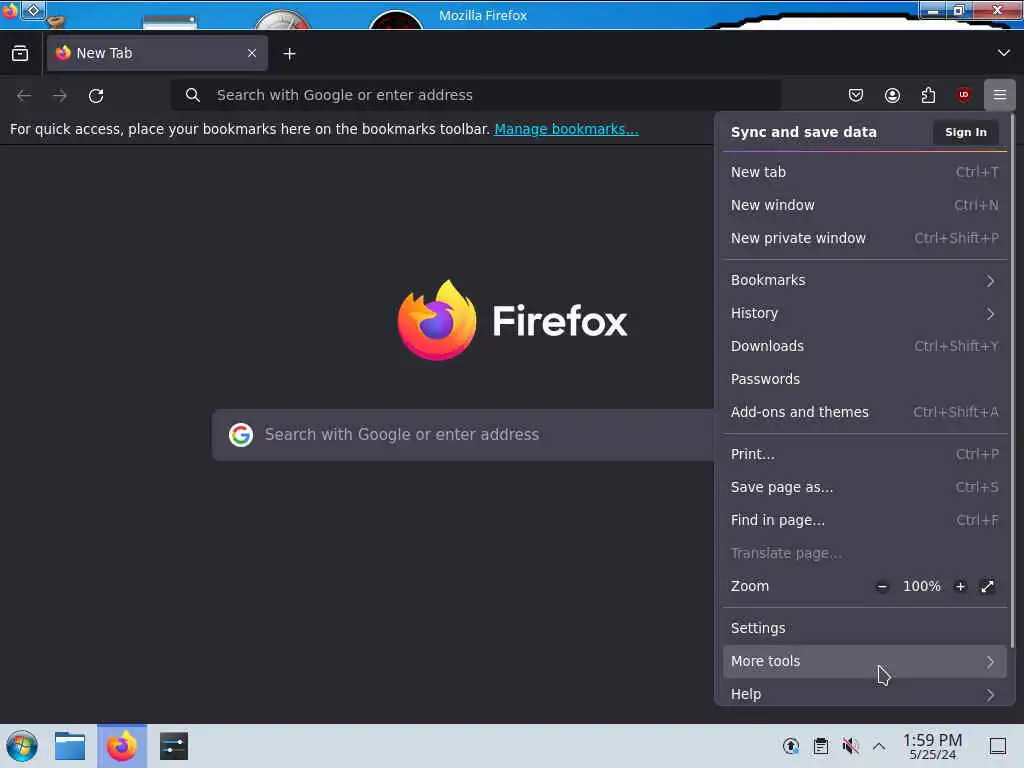Select the New Tab tab
The image size is (1024, 768).
coord(157,53)
